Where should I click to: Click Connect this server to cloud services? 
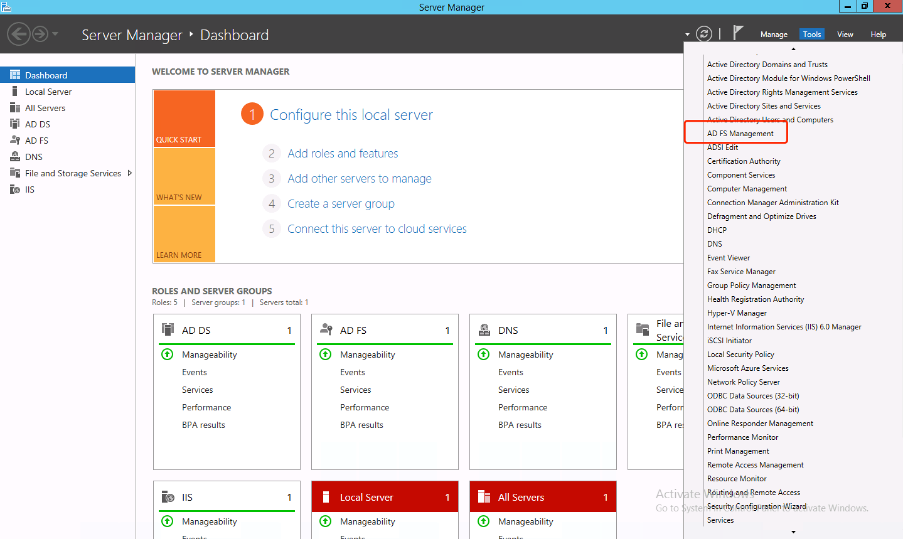pos(376,228)
